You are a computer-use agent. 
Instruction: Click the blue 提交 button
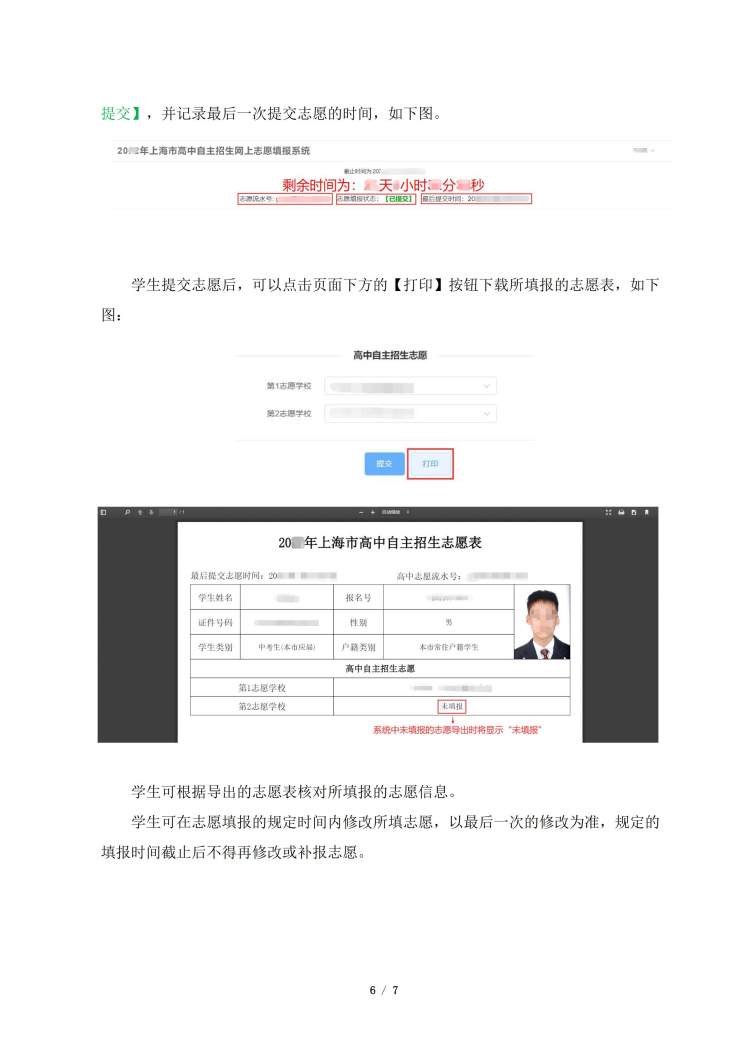click(x=384, y=464)
